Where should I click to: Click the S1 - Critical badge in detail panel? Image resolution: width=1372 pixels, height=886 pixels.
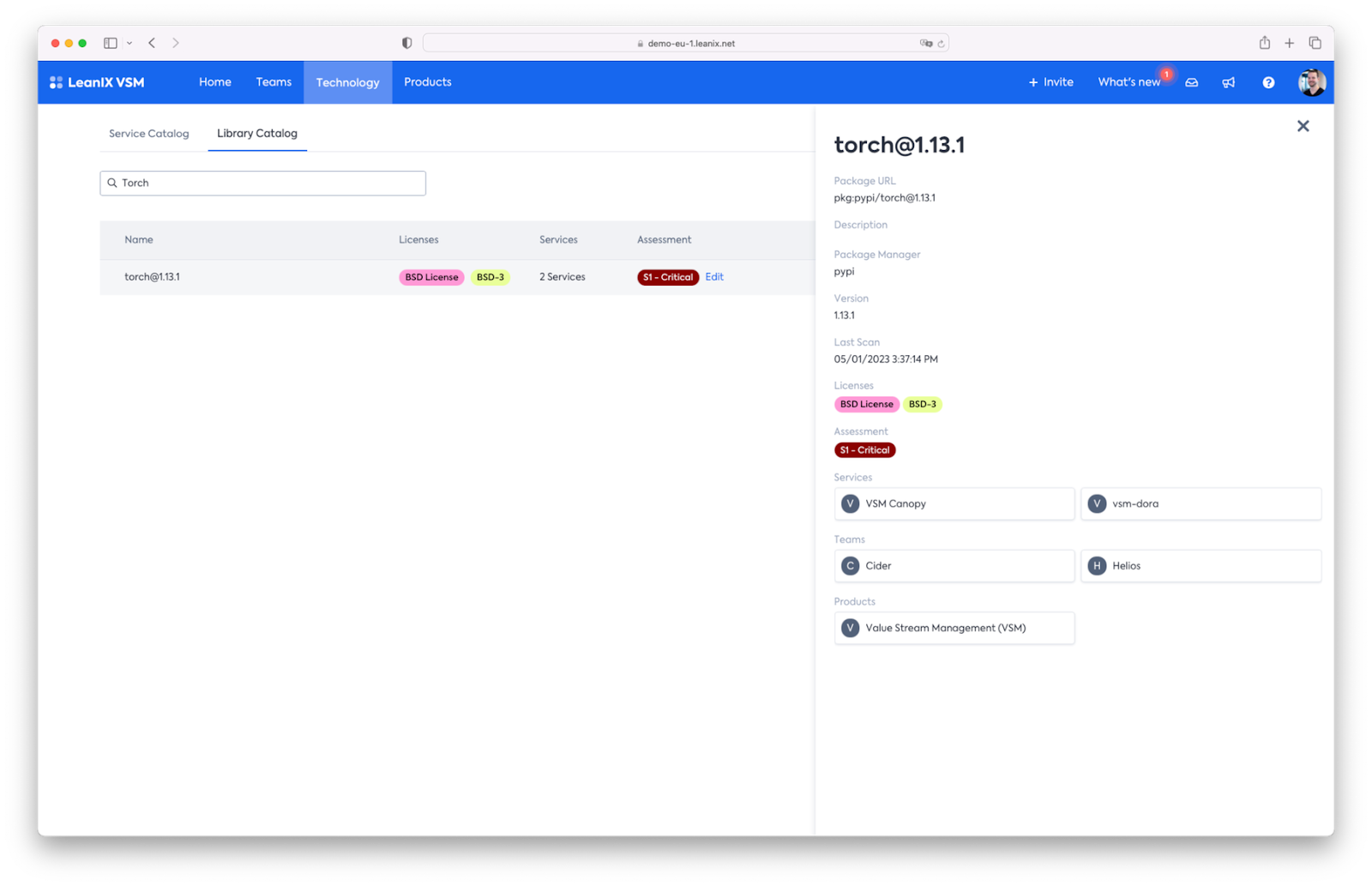coord(864,450)
